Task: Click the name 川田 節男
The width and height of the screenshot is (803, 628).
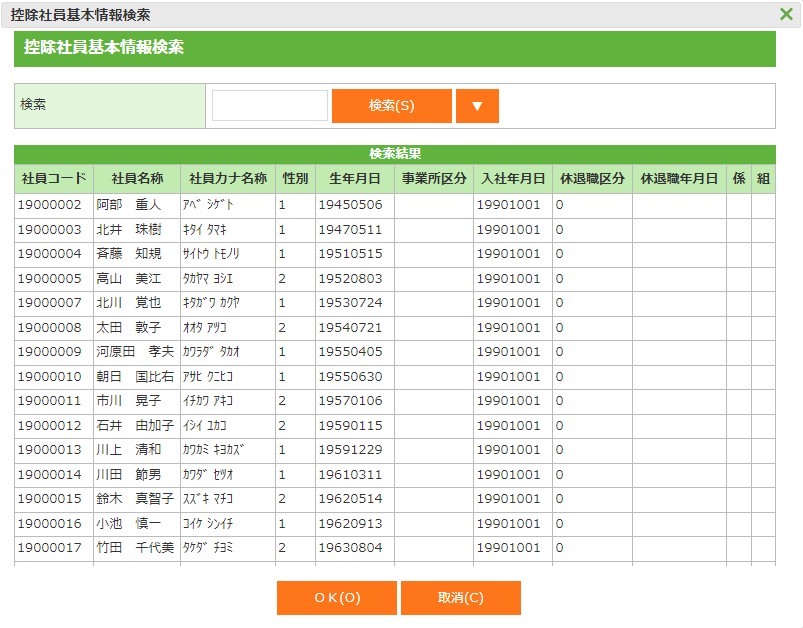Action: [129, 475]
